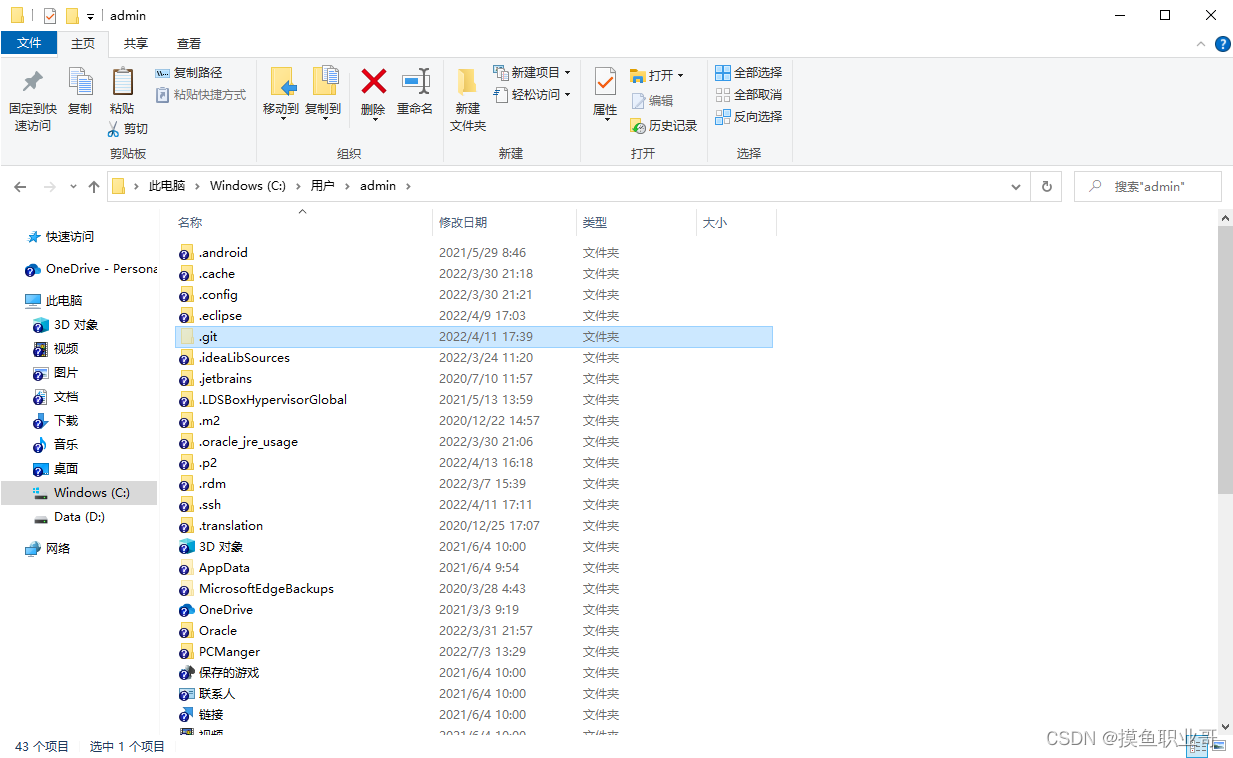The width and height of the screenshot is (1233, 758).
Task: Select the AppData folder
Action: pyautogui.click(x=224, y=568)
